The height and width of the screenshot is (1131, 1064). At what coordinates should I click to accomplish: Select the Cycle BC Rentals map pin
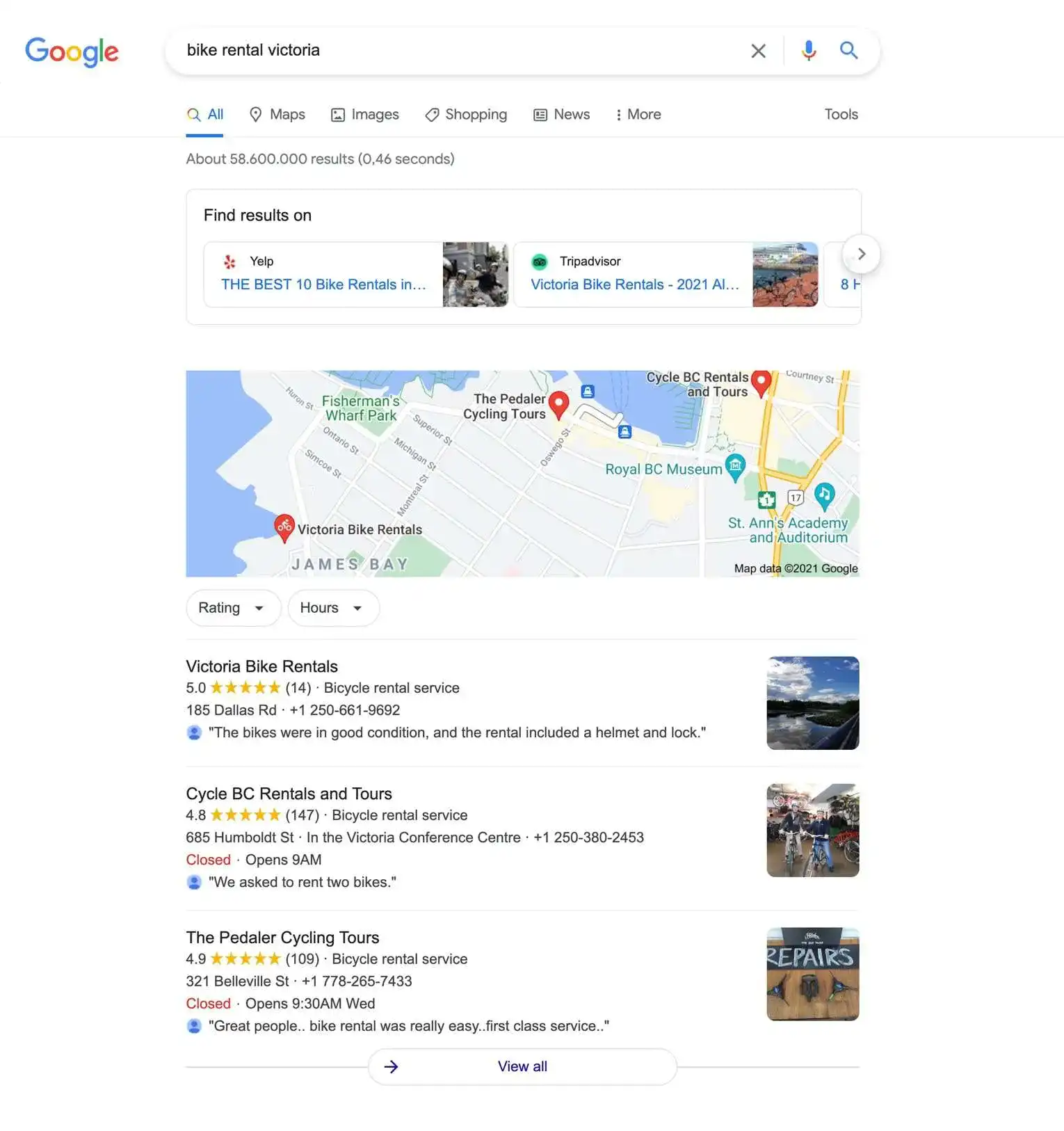pyautogui.click(x=761, y=383)
